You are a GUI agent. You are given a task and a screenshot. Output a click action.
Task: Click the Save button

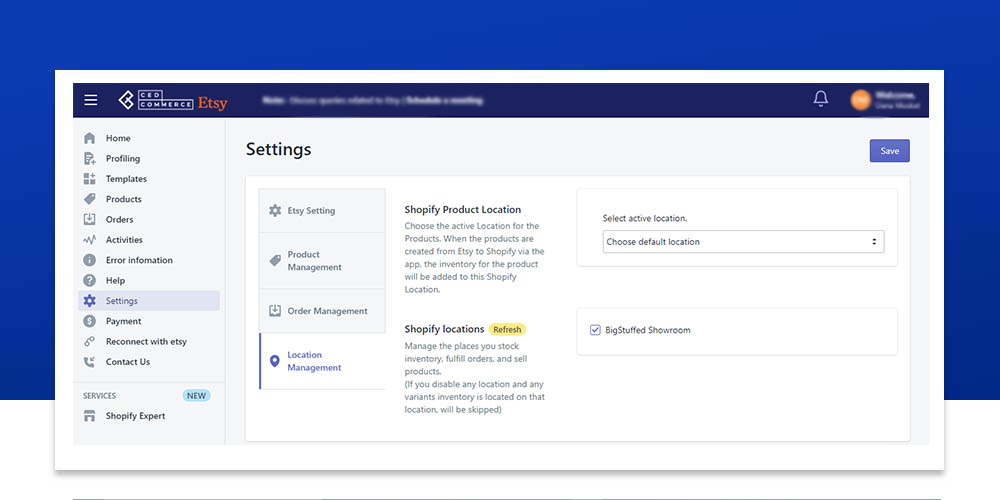tap(890, 151)
